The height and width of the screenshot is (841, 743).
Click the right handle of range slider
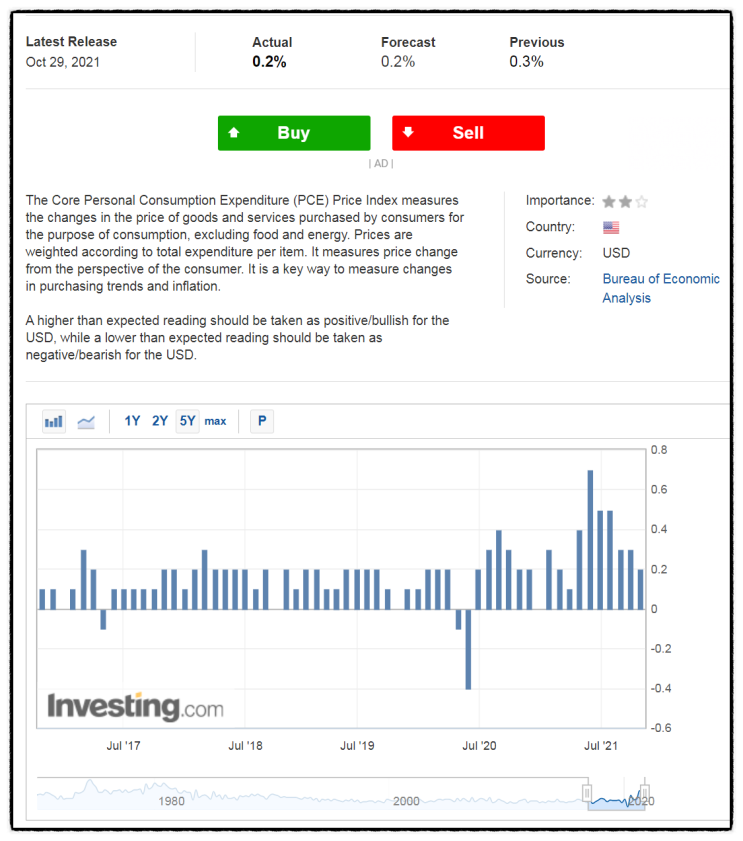644,793
